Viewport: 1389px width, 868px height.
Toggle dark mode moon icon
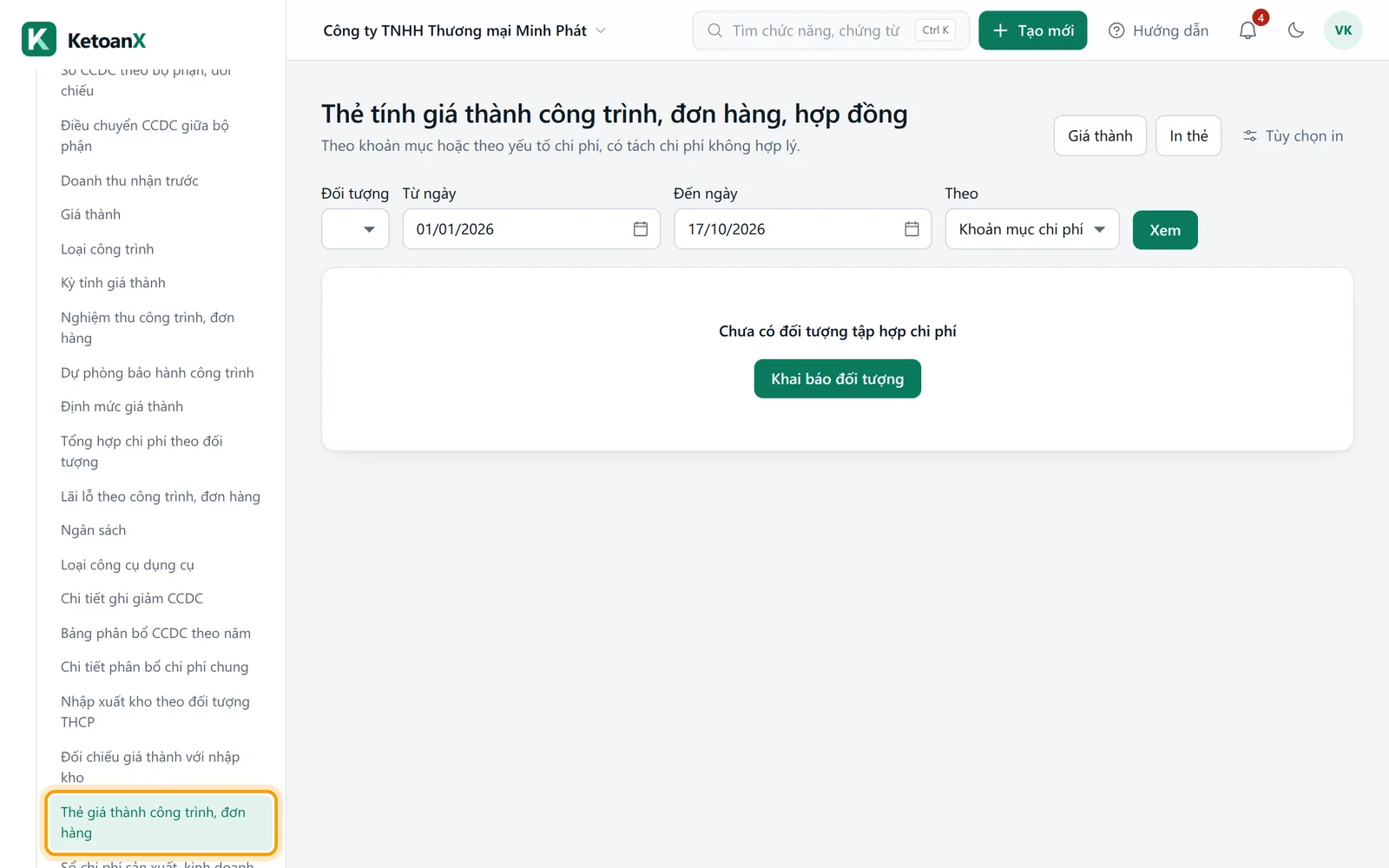pos(1296,30)
